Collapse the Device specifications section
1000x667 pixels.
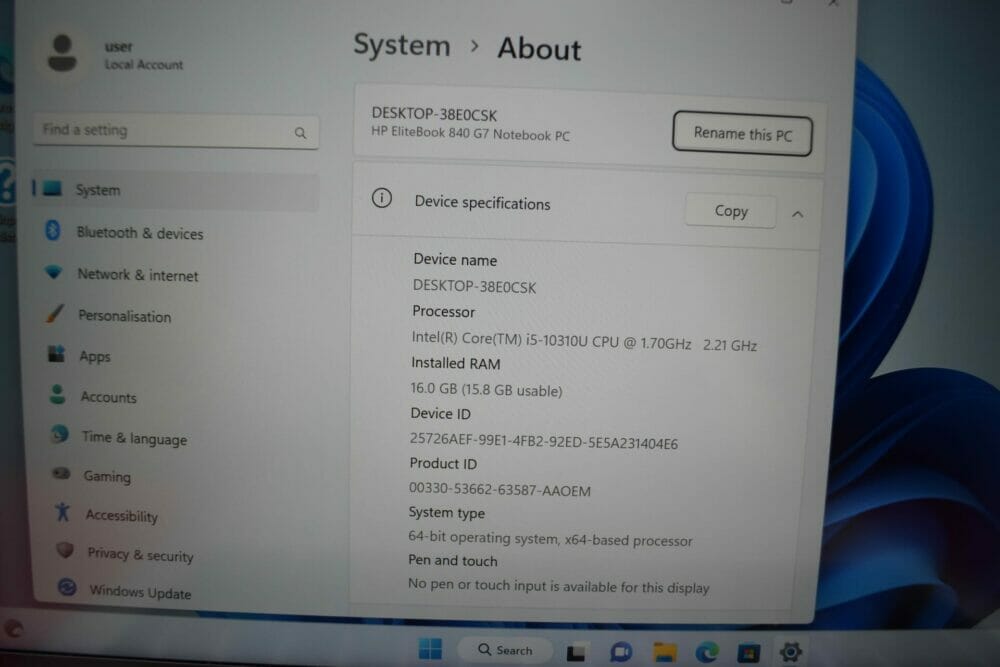(x=797, y=214)
